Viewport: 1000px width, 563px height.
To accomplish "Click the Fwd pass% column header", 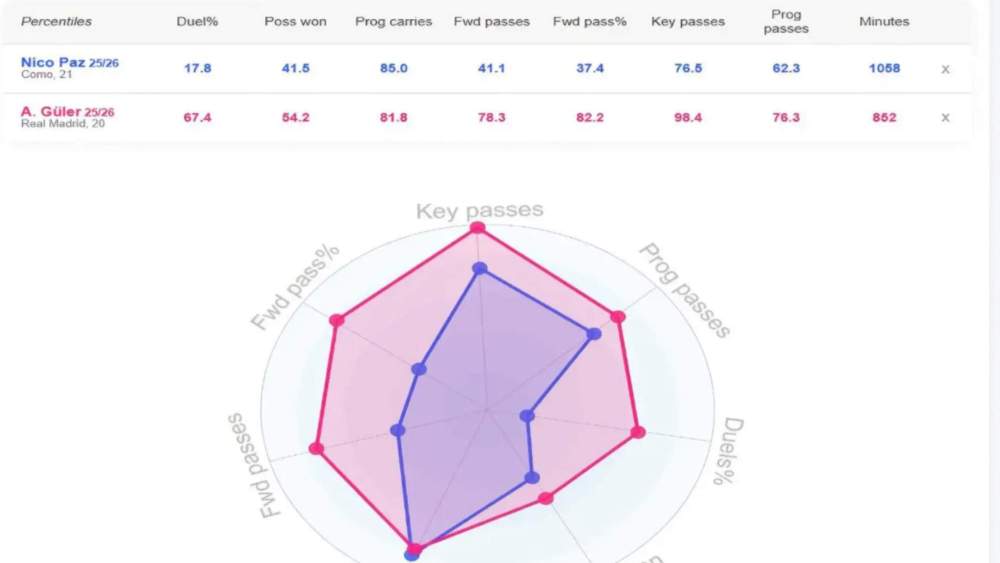I will [589, 21].
